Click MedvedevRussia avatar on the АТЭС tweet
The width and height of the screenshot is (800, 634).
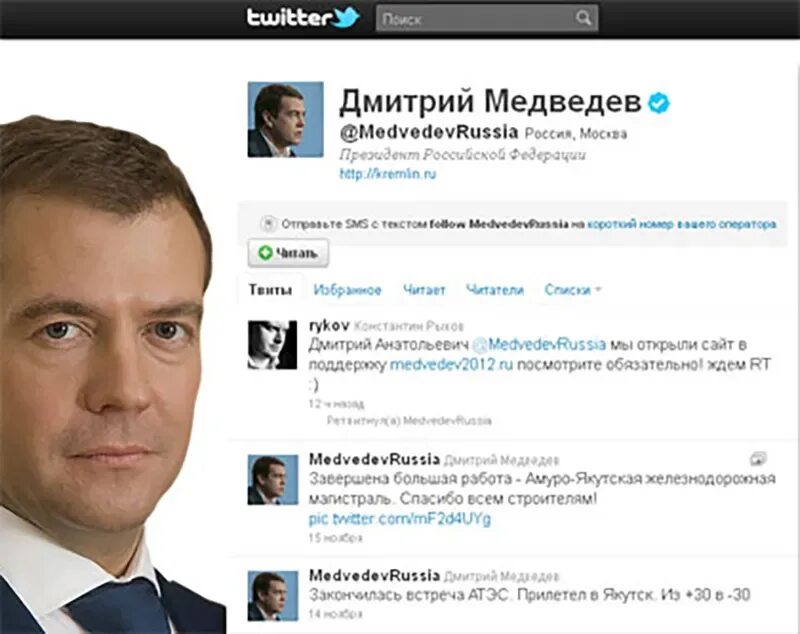pyautogui.click(x=272, y=596)
